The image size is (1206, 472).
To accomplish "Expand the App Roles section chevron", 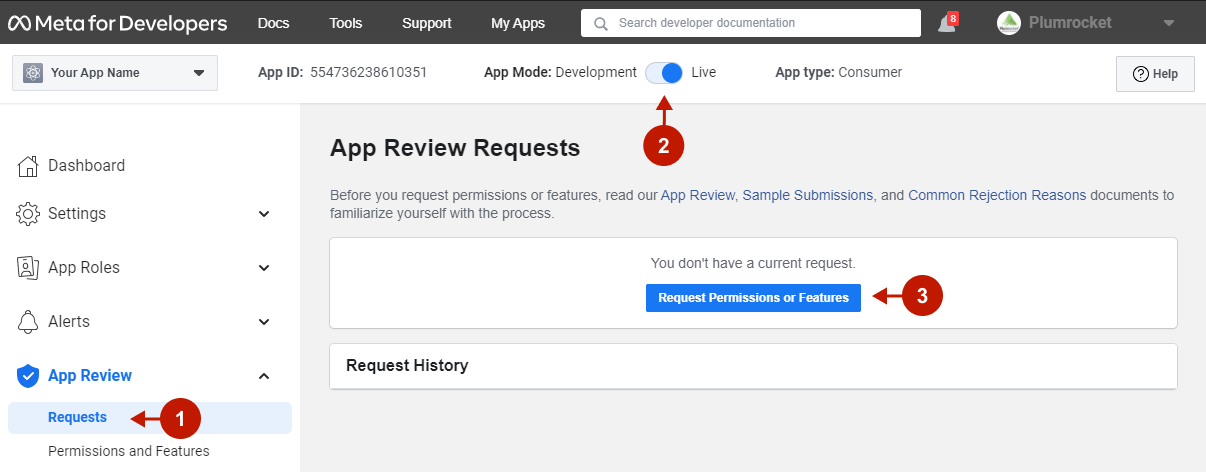I will 264,268.
